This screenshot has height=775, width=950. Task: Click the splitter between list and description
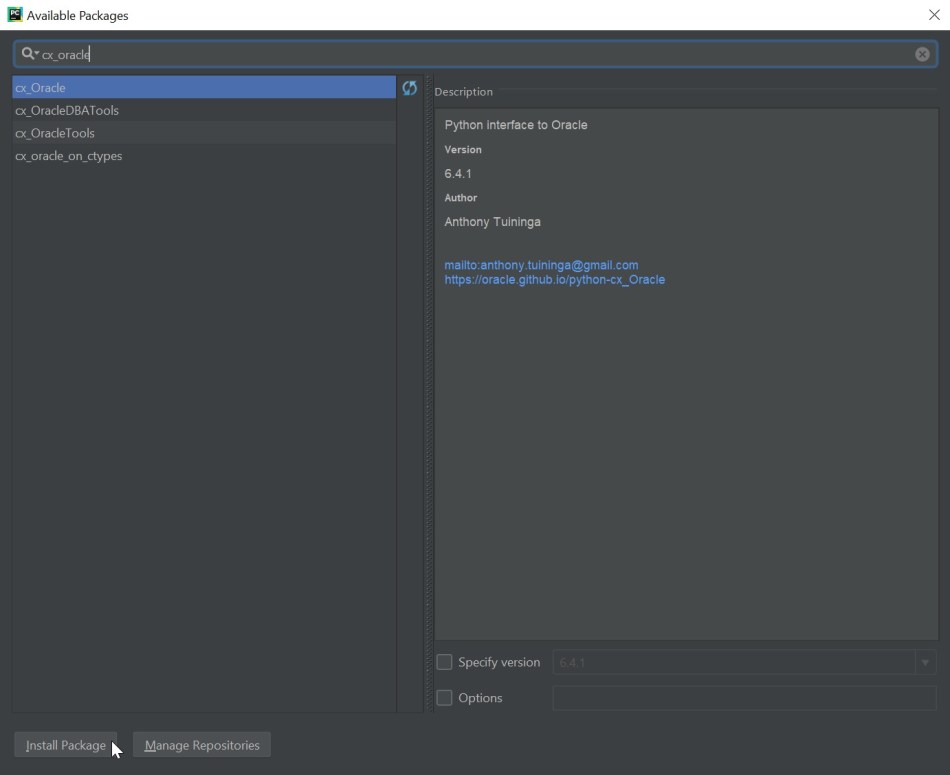coord(428,400)
